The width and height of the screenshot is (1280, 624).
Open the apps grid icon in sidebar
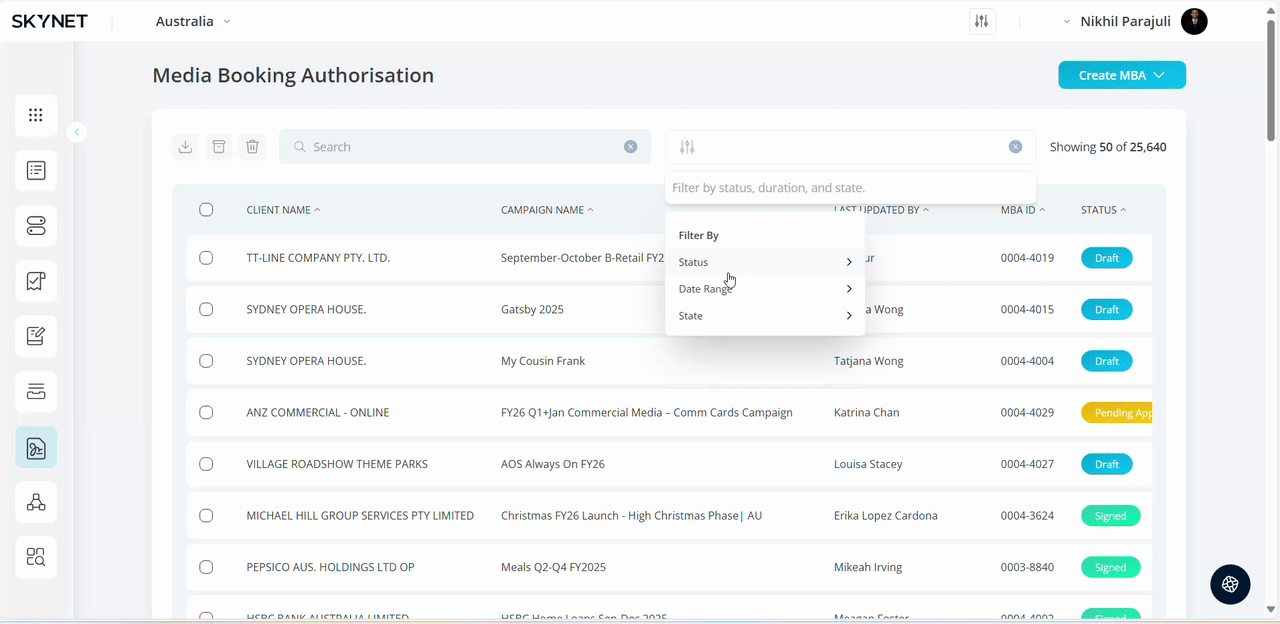(36, 115)
